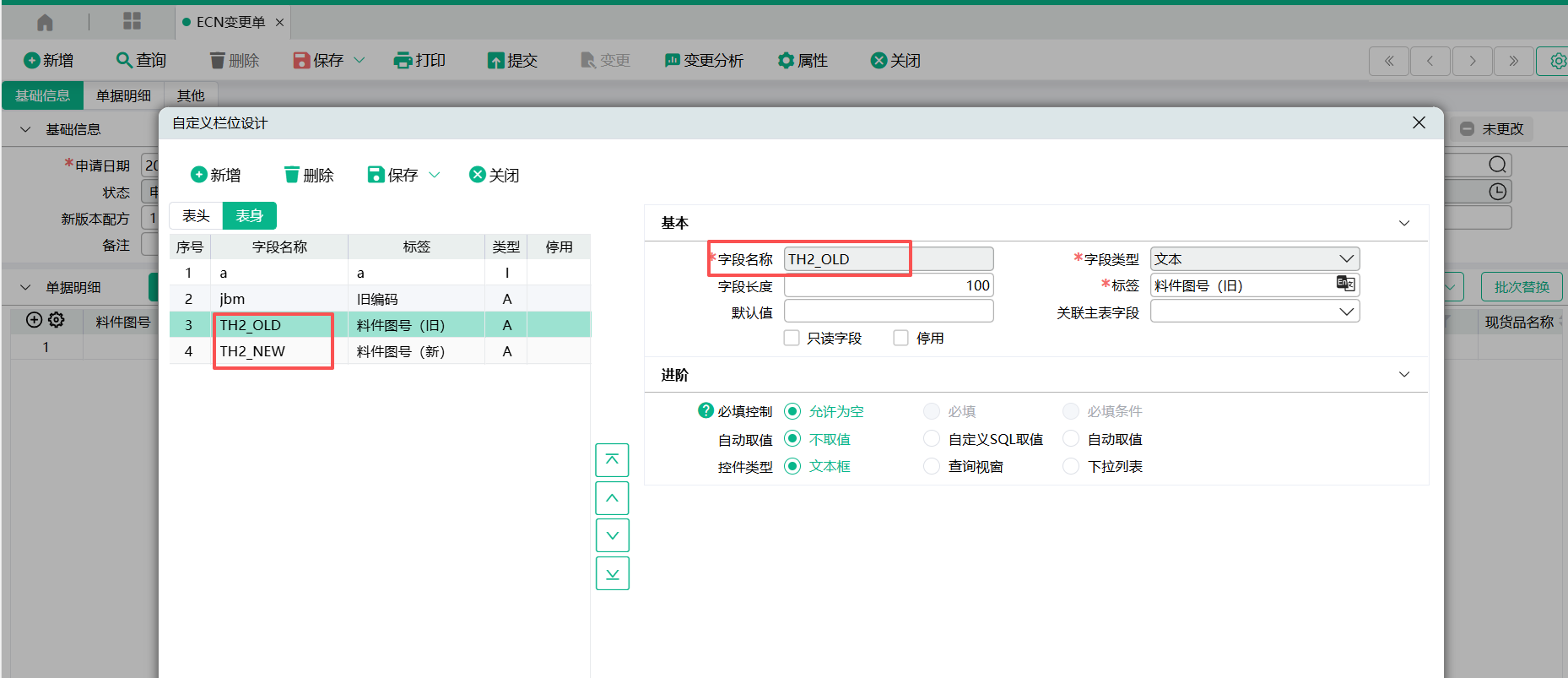
Task: Switch to the 表头 tab
Action: coord(196,216)
